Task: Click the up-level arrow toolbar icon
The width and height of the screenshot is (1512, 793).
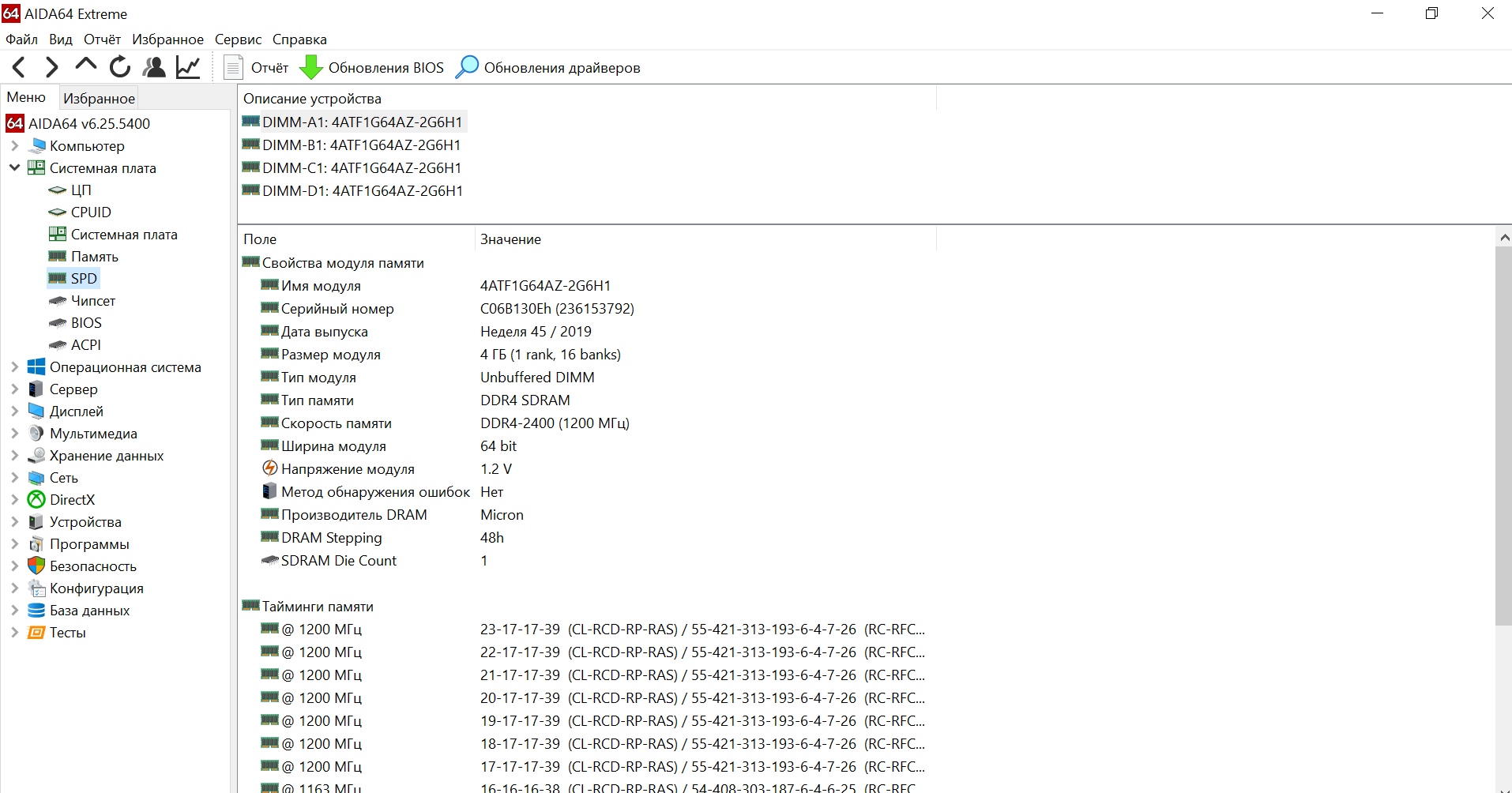Action: [85, 65]
